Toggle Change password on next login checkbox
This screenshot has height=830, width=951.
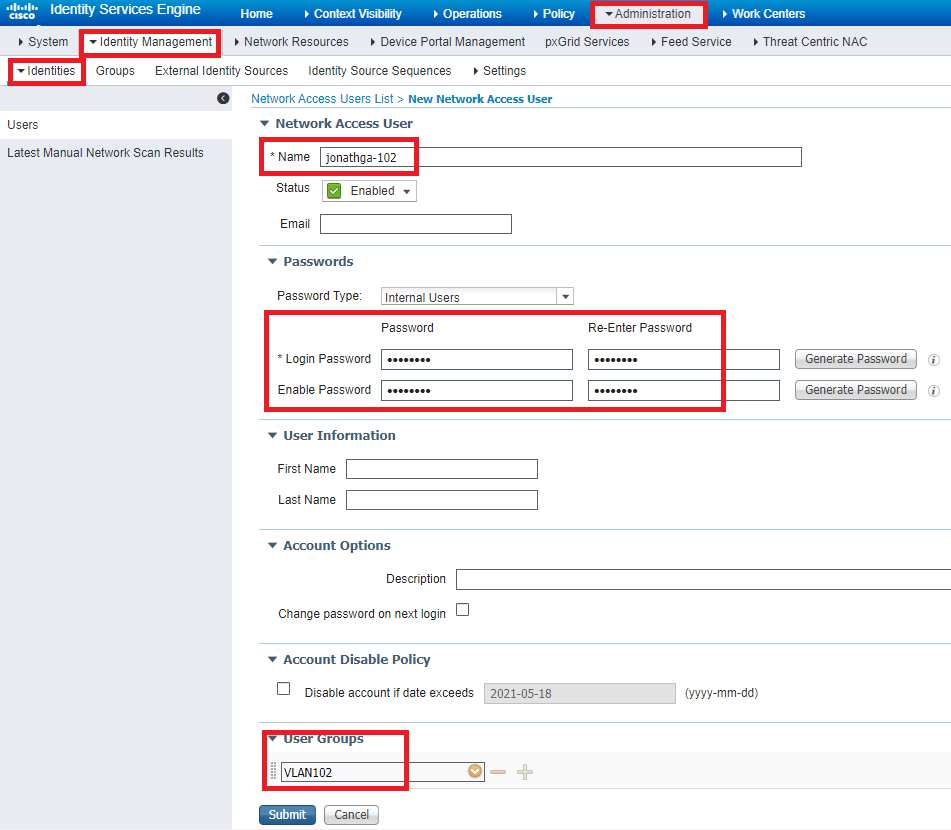[463, 610]
